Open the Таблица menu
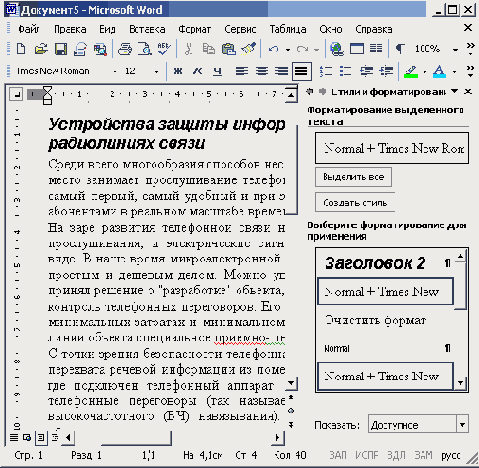This screenshot has width=479, height=468. click(x=288, y=29)
